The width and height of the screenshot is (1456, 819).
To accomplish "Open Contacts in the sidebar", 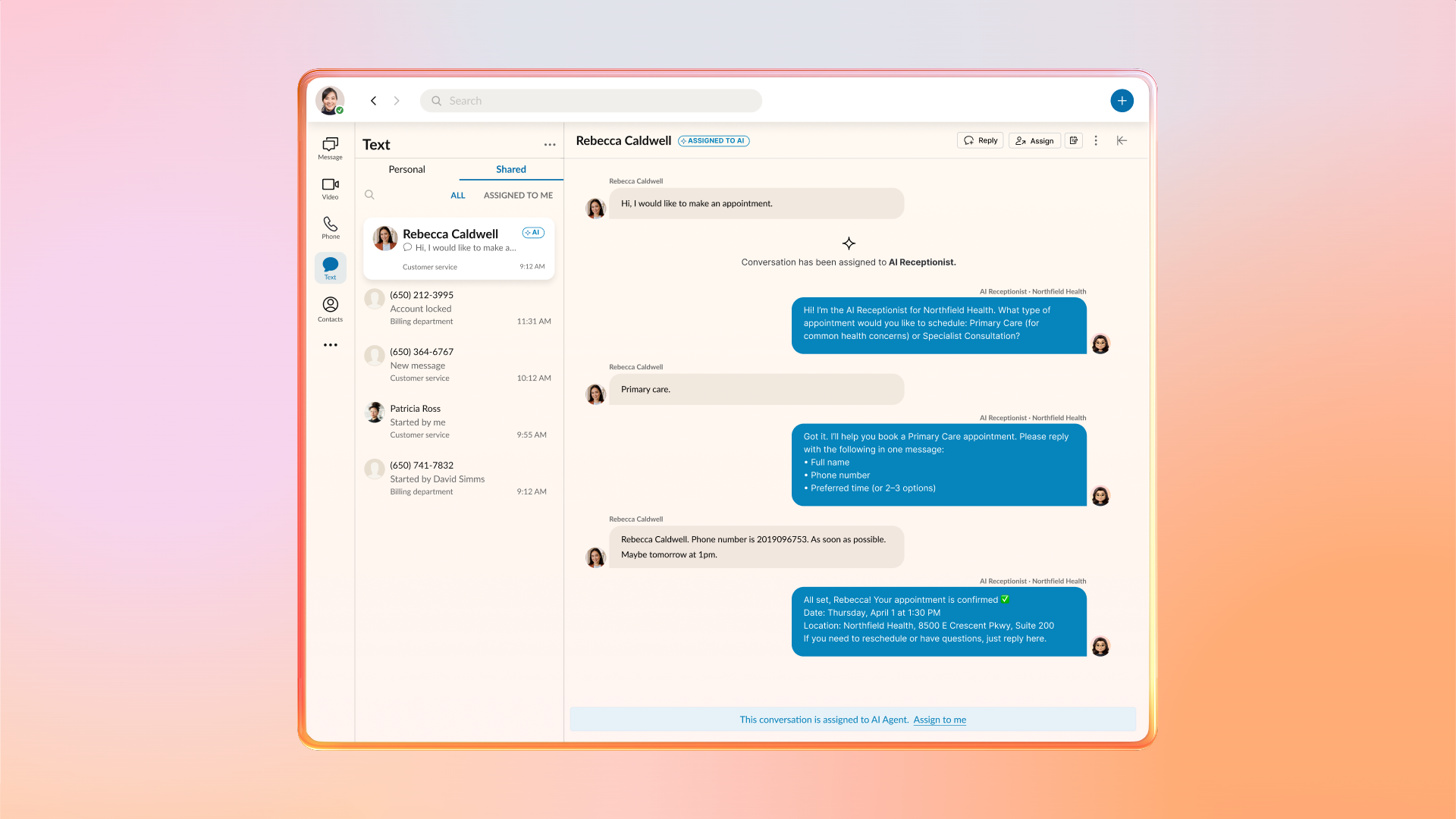I will (x=330, y=308).
